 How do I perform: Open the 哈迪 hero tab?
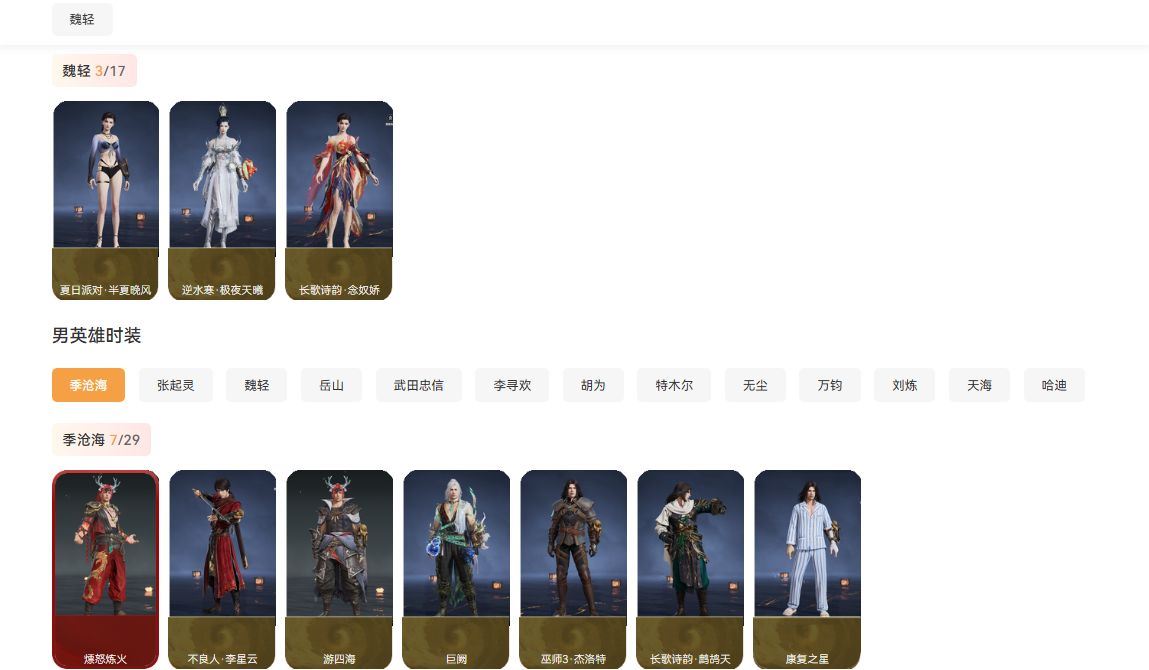click(x=1054, y=385)
